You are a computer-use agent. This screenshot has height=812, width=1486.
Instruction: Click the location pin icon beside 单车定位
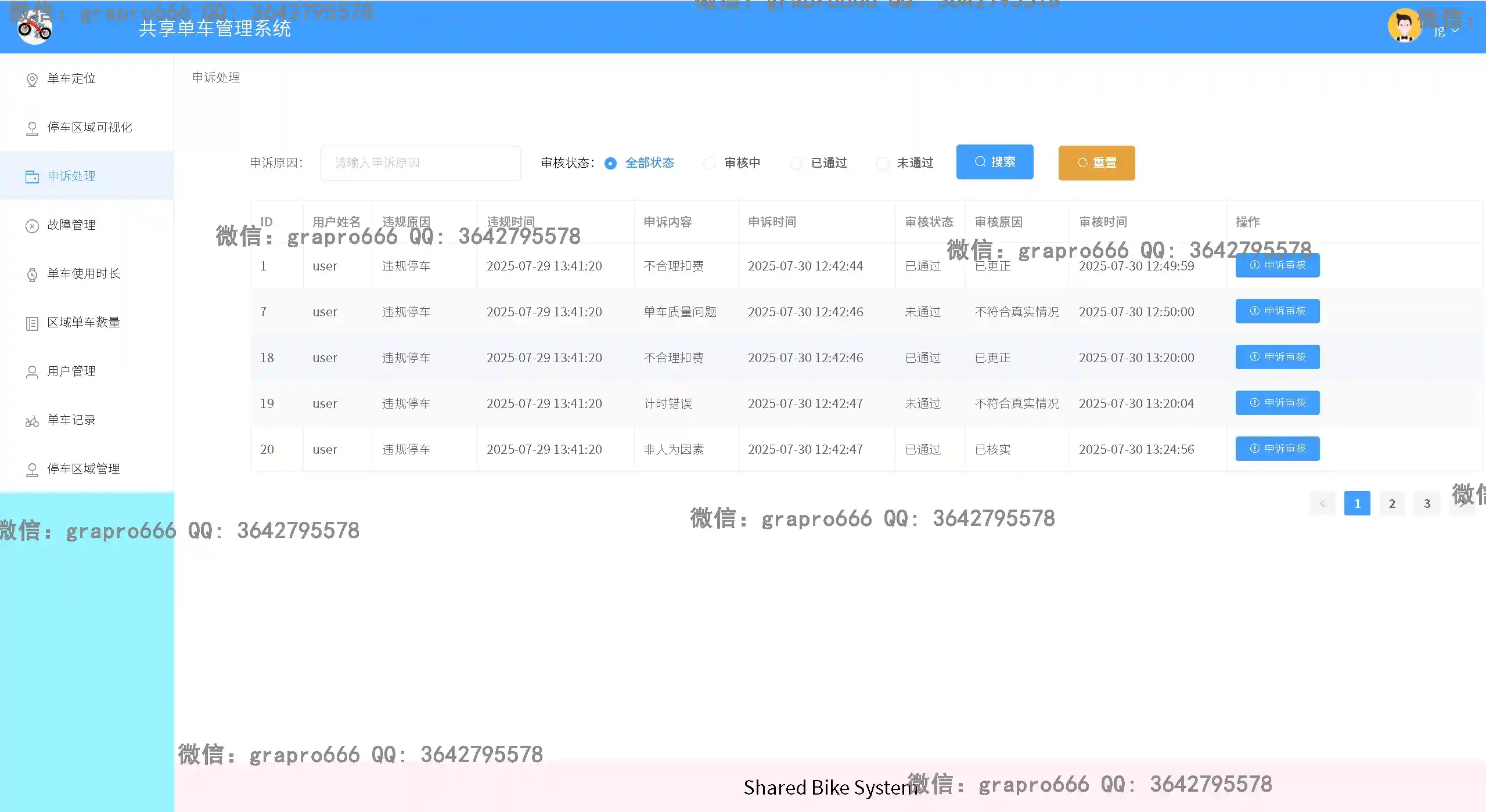[x=32, y=80]
